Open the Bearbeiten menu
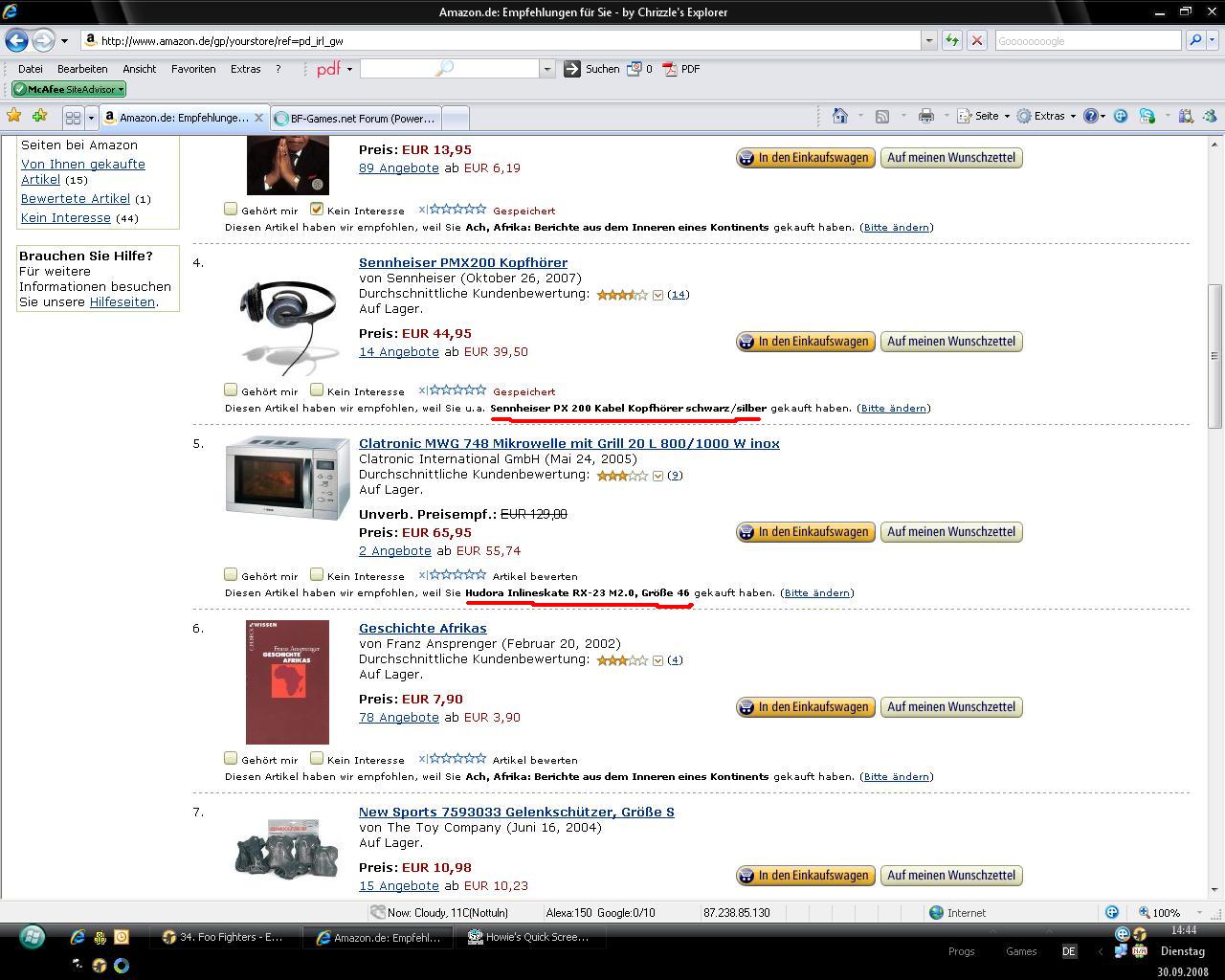This screenshot has height=980, width=1225. click(82, 69)
